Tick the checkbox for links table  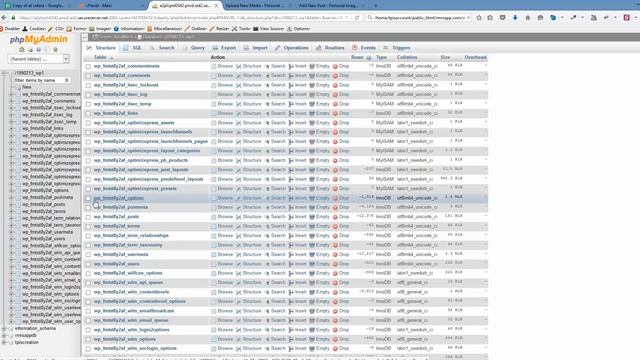coord(88,113)
